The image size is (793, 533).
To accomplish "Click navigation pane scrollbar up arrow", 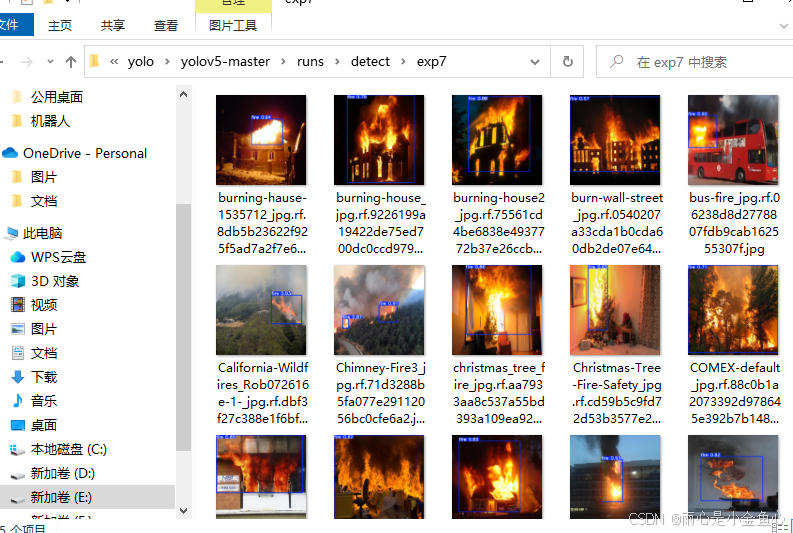I will pos(184,94).
